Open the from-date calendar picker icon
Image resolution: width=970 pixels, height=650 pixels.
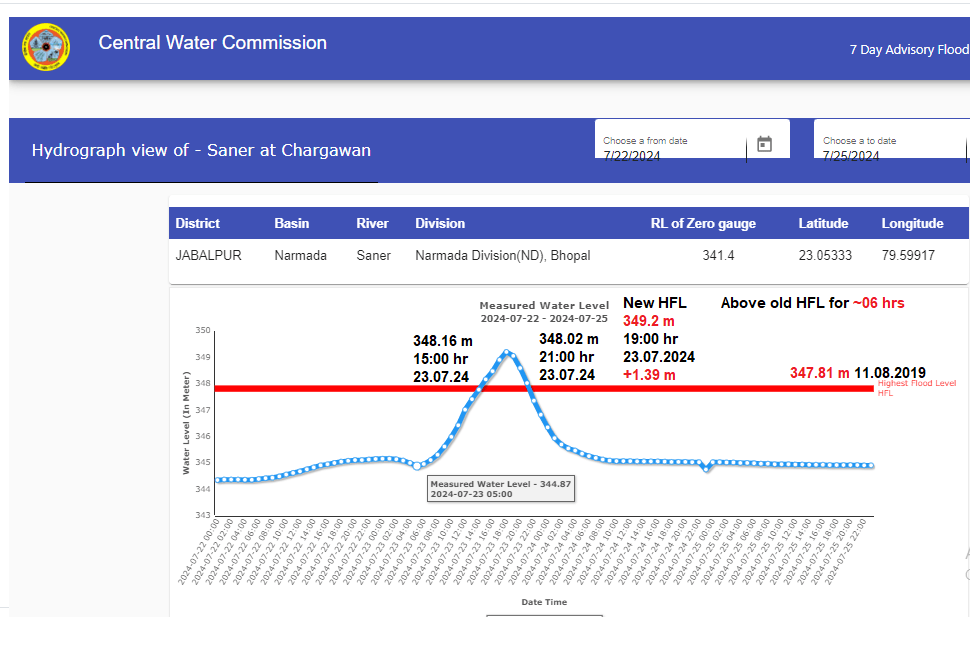[x=764, y=144]
